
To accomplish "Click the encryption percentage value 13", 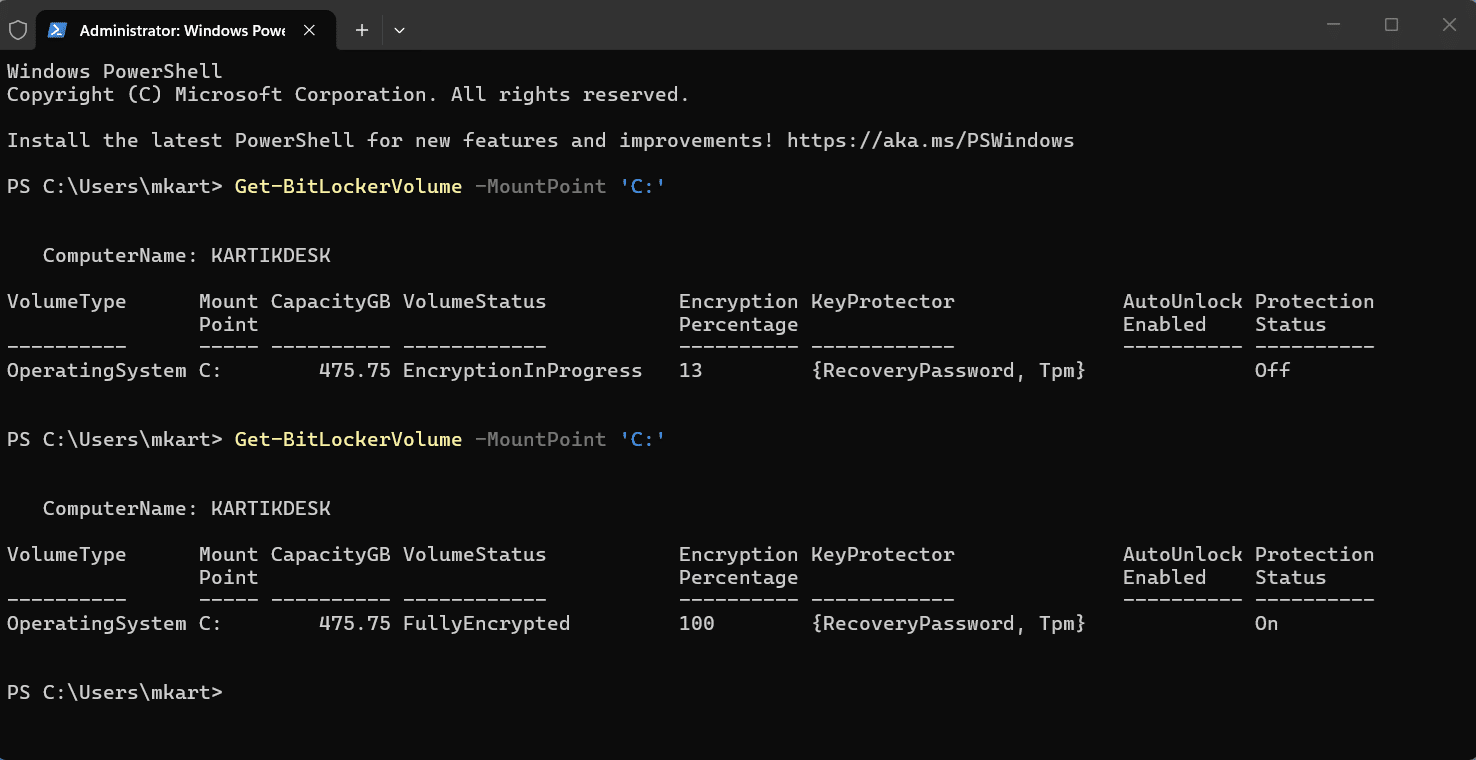I will (x=690, y=370).
